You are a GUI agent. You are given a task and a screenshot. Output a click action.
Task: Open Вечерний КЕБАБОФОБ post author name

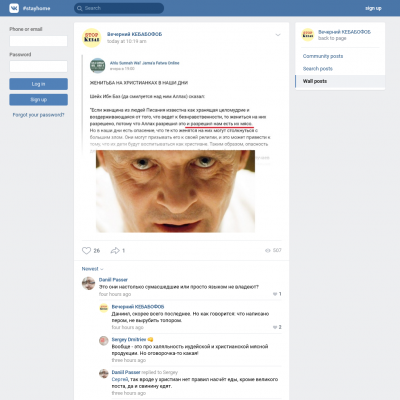[134, 34]
